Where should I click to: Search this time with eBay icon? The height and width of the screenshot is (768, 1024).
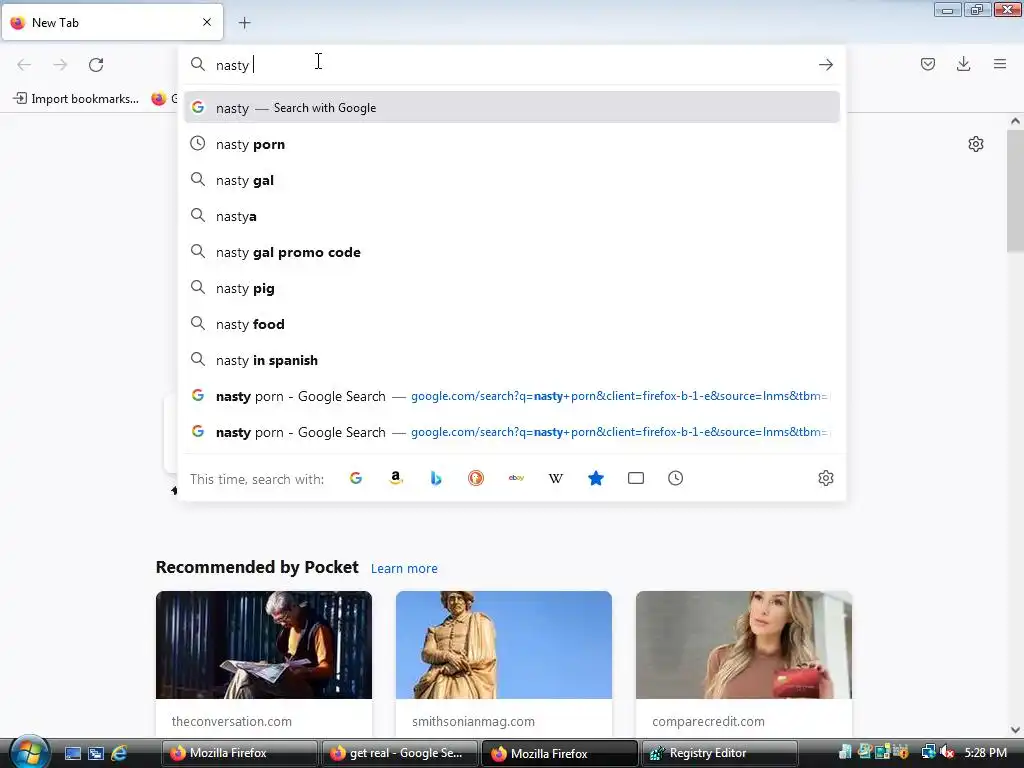pyautogui.click(x=516, y=478)
